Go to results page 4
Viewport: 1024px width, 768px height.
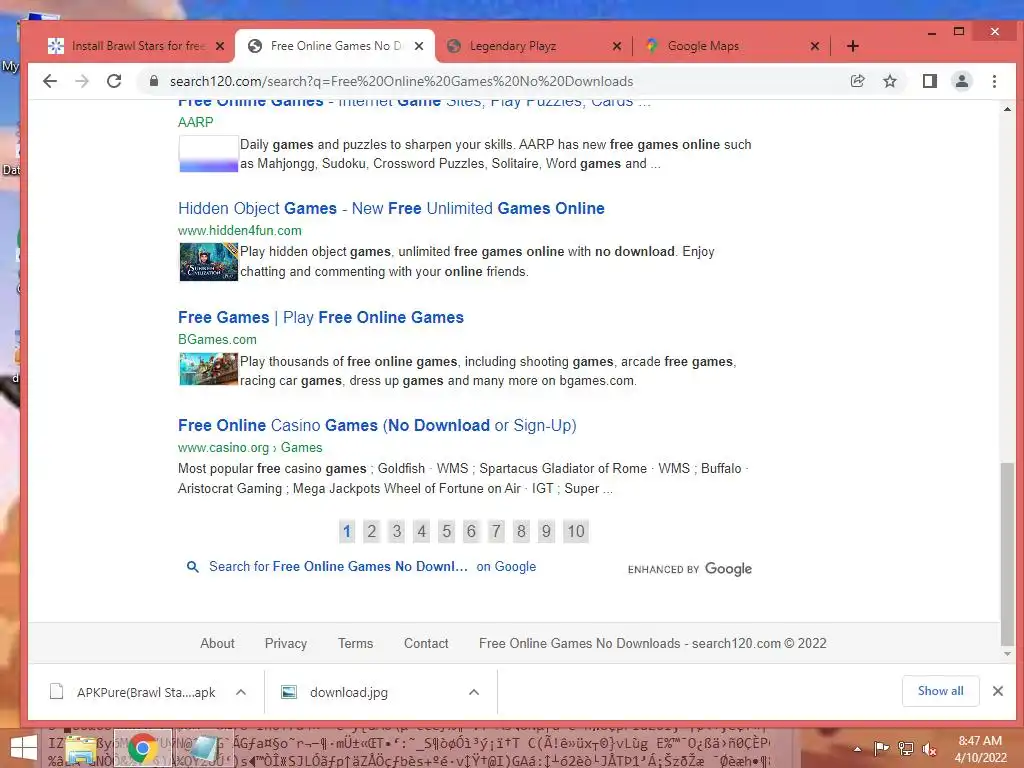(421, 532)
